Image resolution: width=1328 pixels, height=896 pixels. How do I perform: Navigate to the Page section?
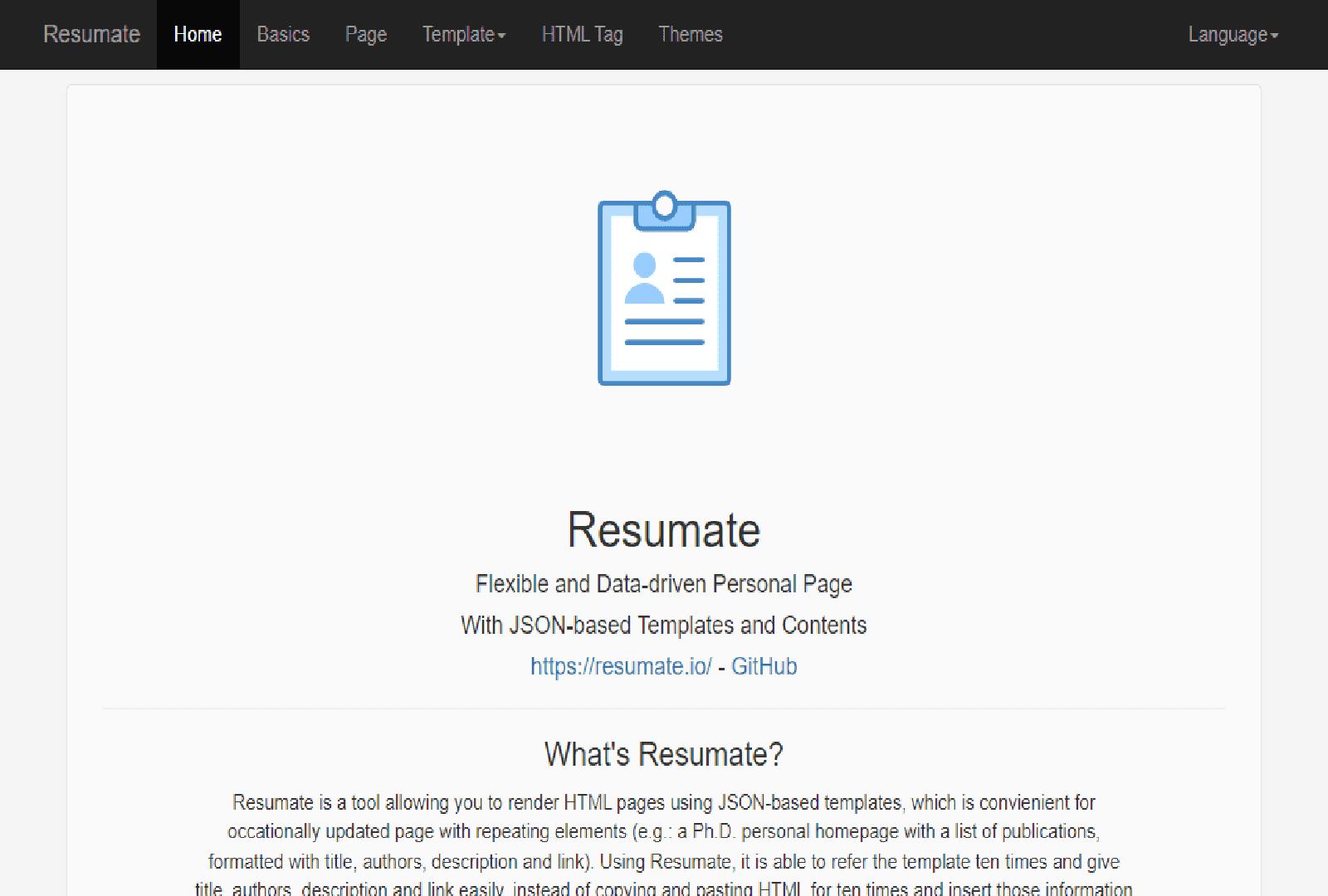[365, 34]
